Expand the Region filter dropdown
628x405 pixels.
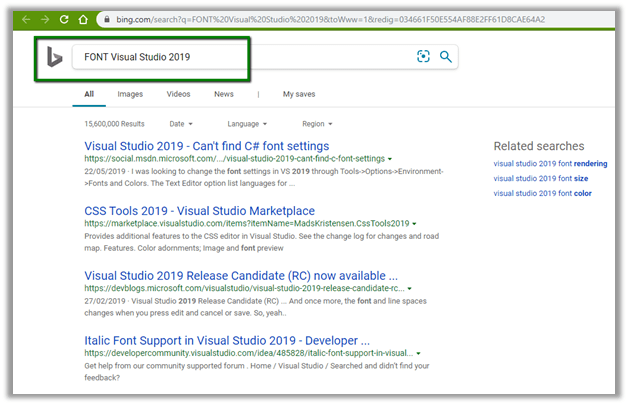pyautogui.click(x=317, y=124)
